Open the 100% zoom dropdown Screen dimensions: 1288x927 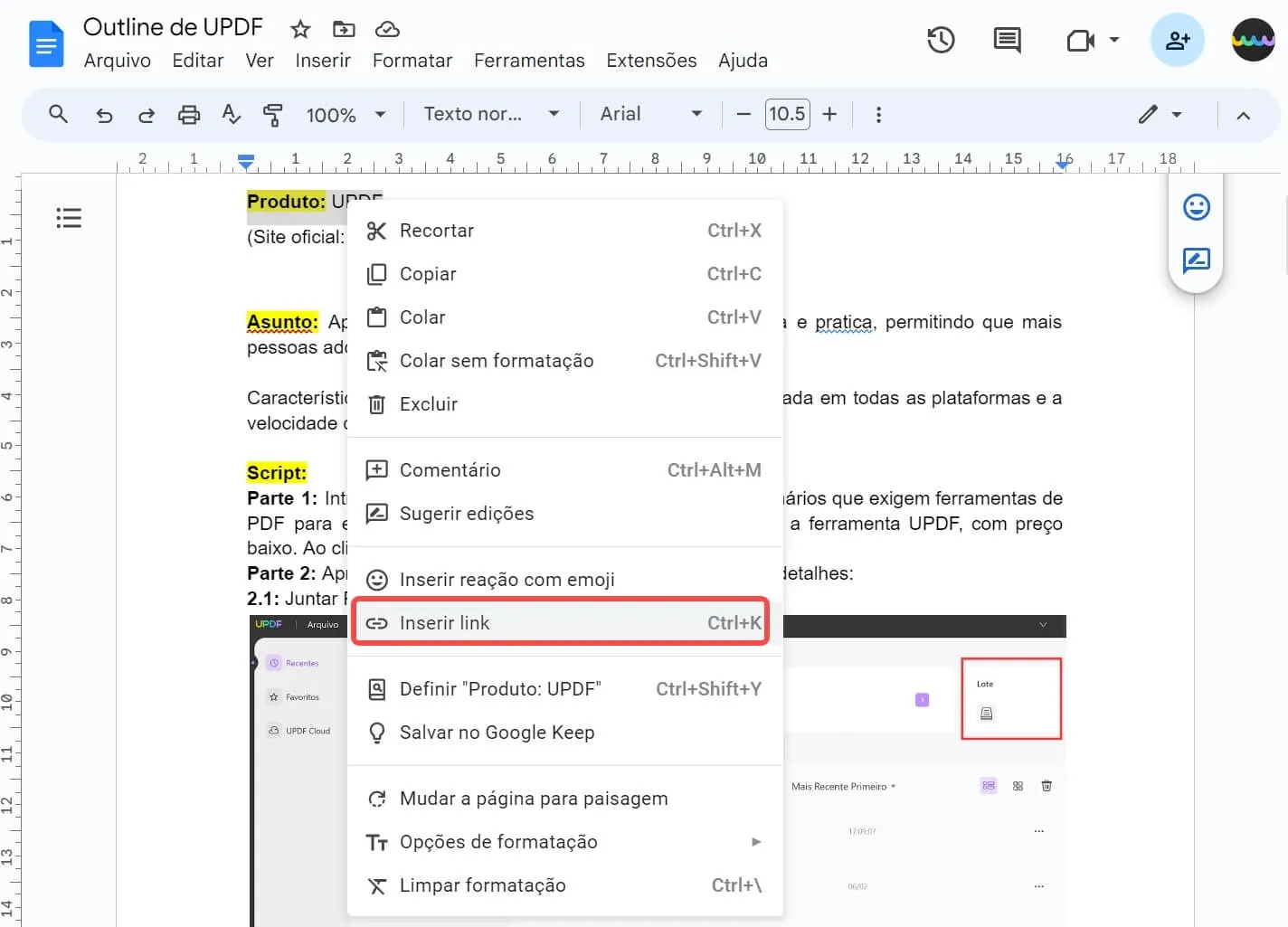(x=346, y=115)
